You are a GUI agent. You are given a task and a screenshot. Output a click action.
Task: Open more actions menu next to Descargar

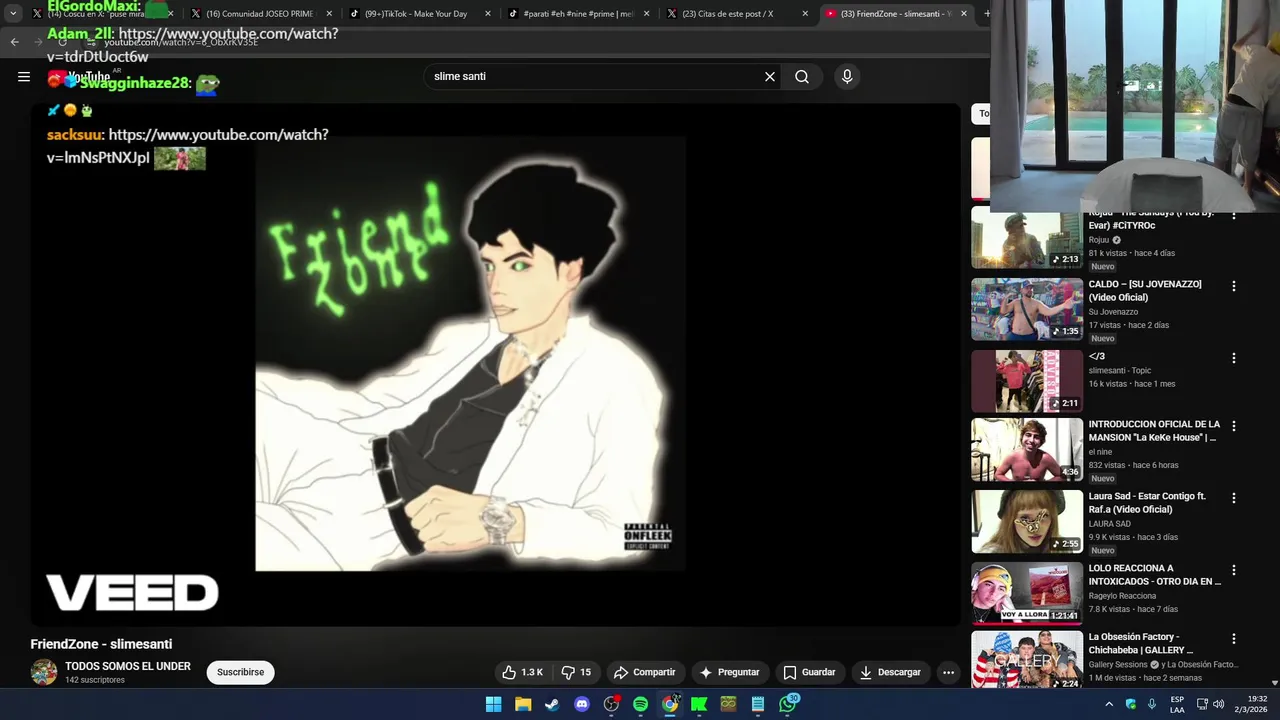point(948,672)
